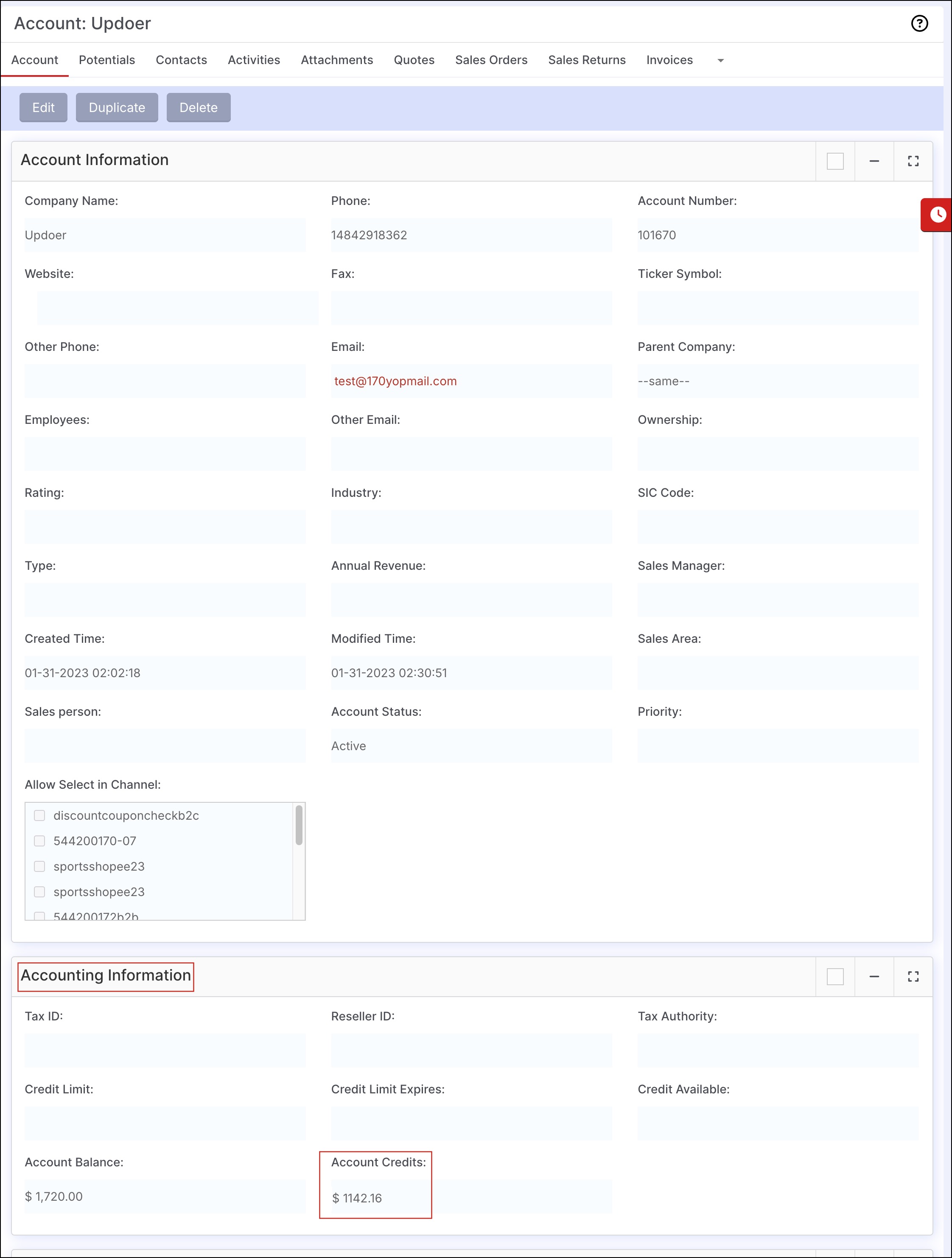Tick the first sportsshopee23 checkbox
Image resolution: width=952 pixels, height=1258 pixels.
40,866
